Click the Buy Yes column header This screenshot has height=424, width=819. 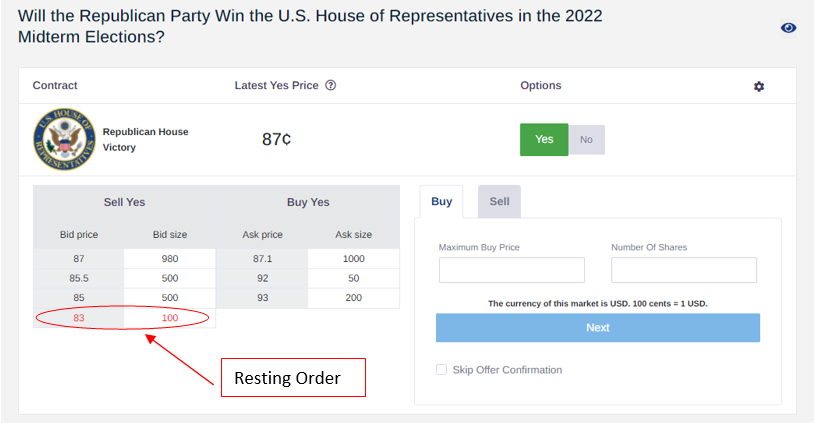pyautogui.click(x=308, y=202)
